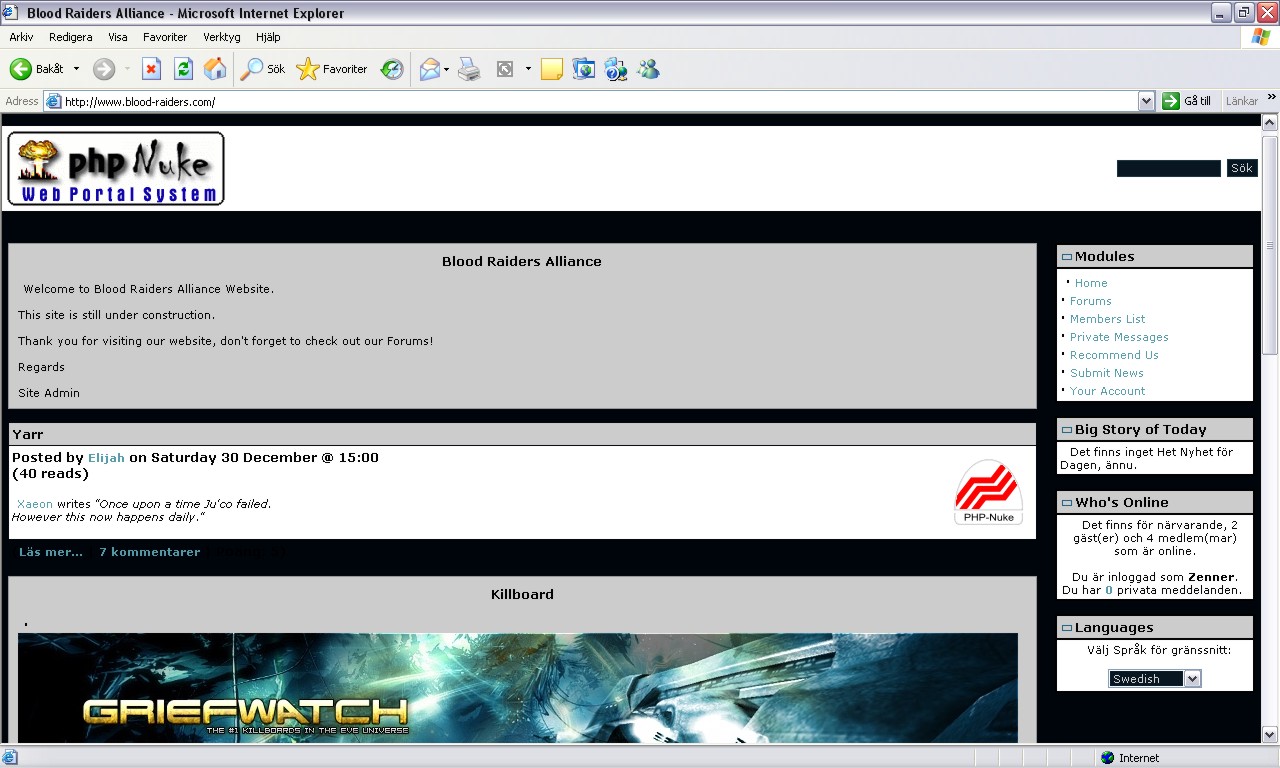Click the grey forward arrow in the toolbar

coord(104,69)
